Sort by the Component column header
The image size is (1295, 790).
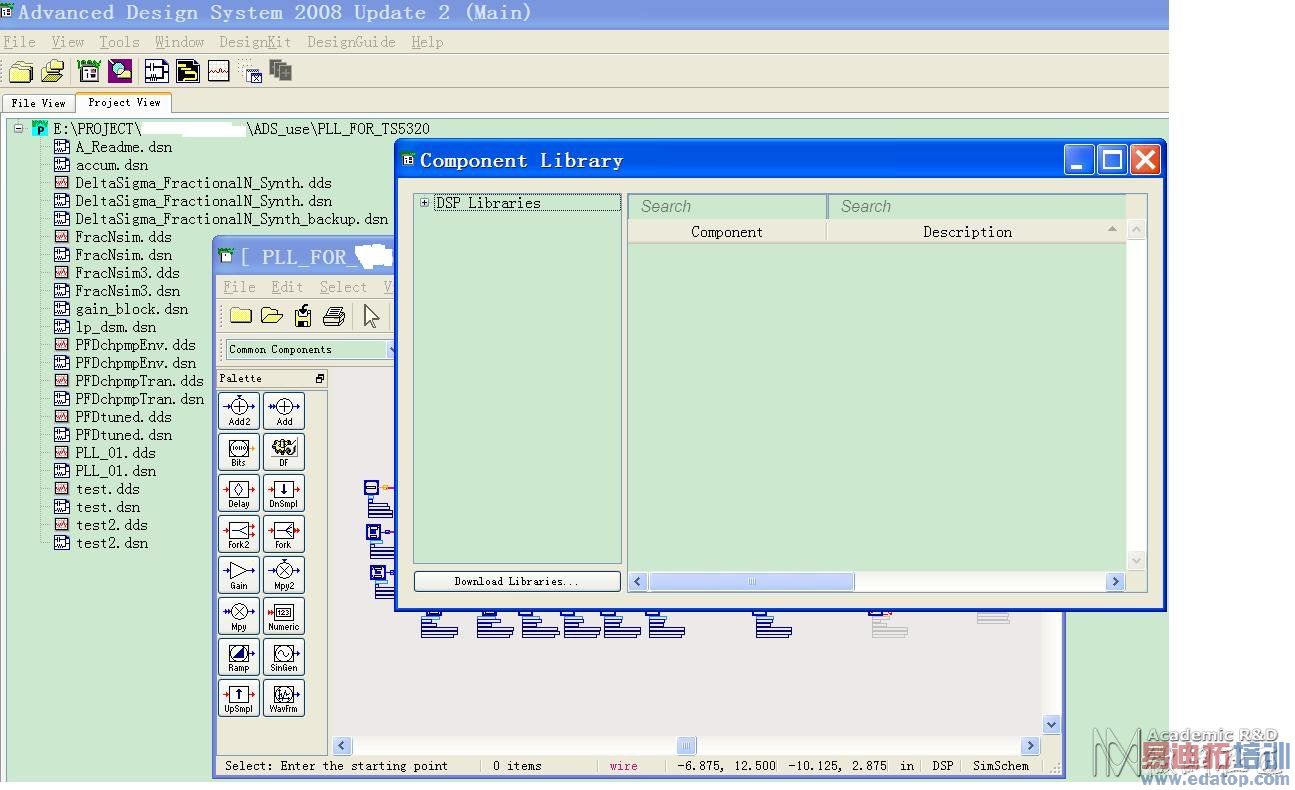coord(727,231)
